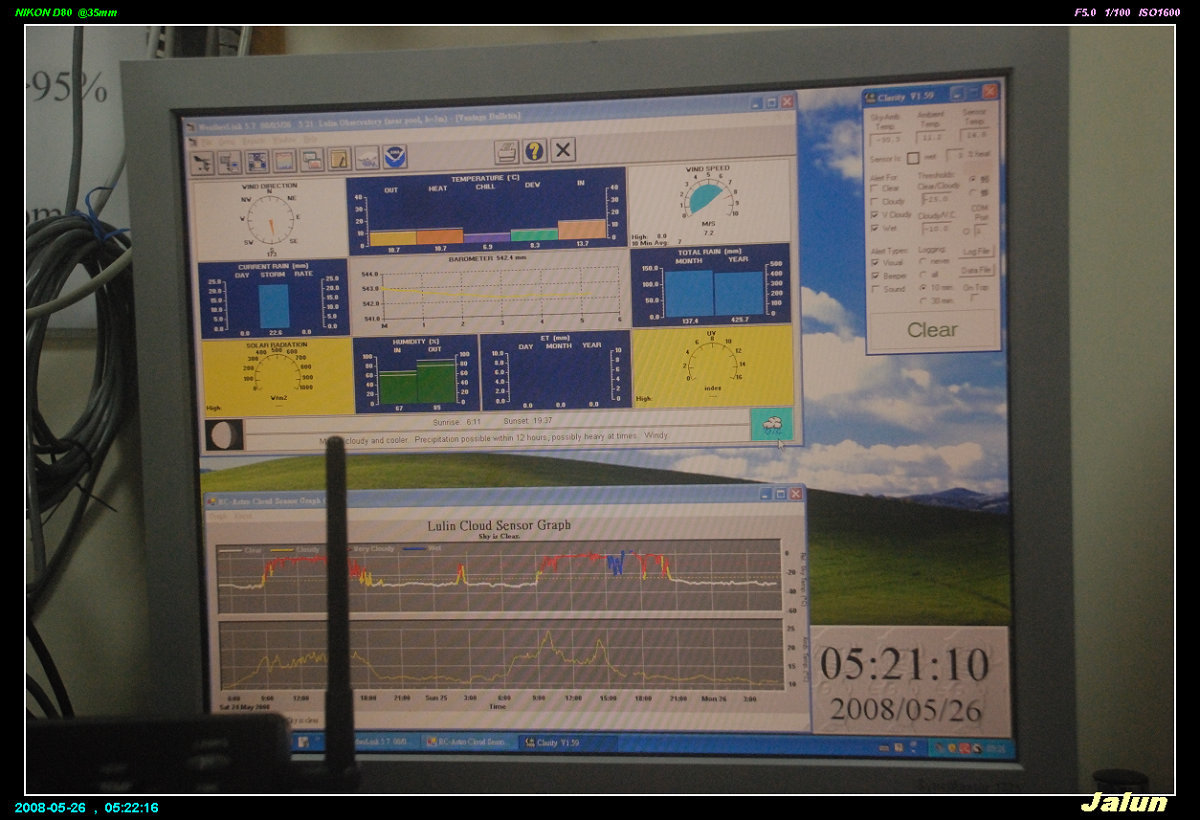This screenshot has width=1200, height=820.
Task: Click the NOAA logo icon in WeatherLink toolbar
Action: pyautogui.click(x=395, y=156)
